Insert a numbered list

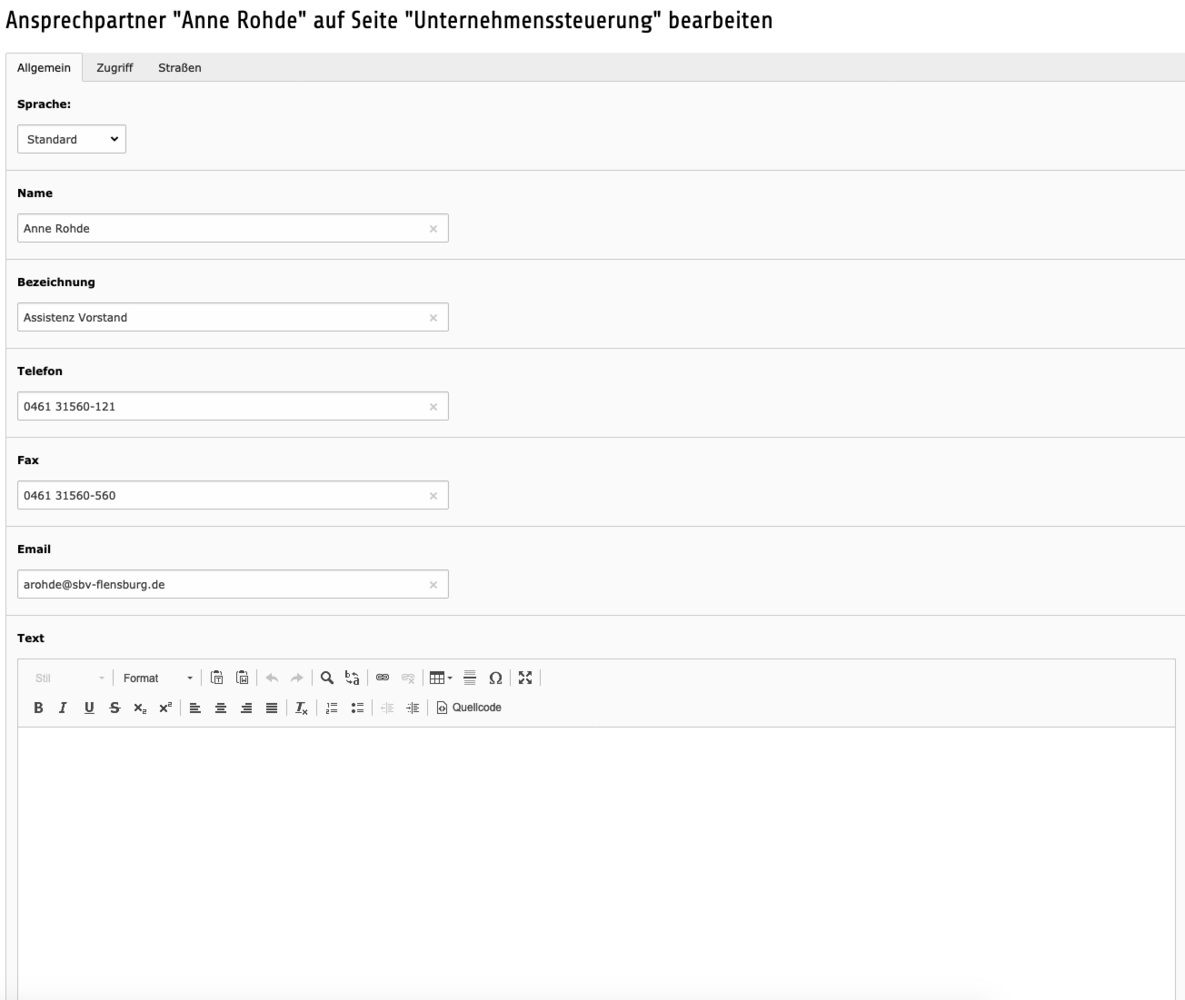[330, 708]
